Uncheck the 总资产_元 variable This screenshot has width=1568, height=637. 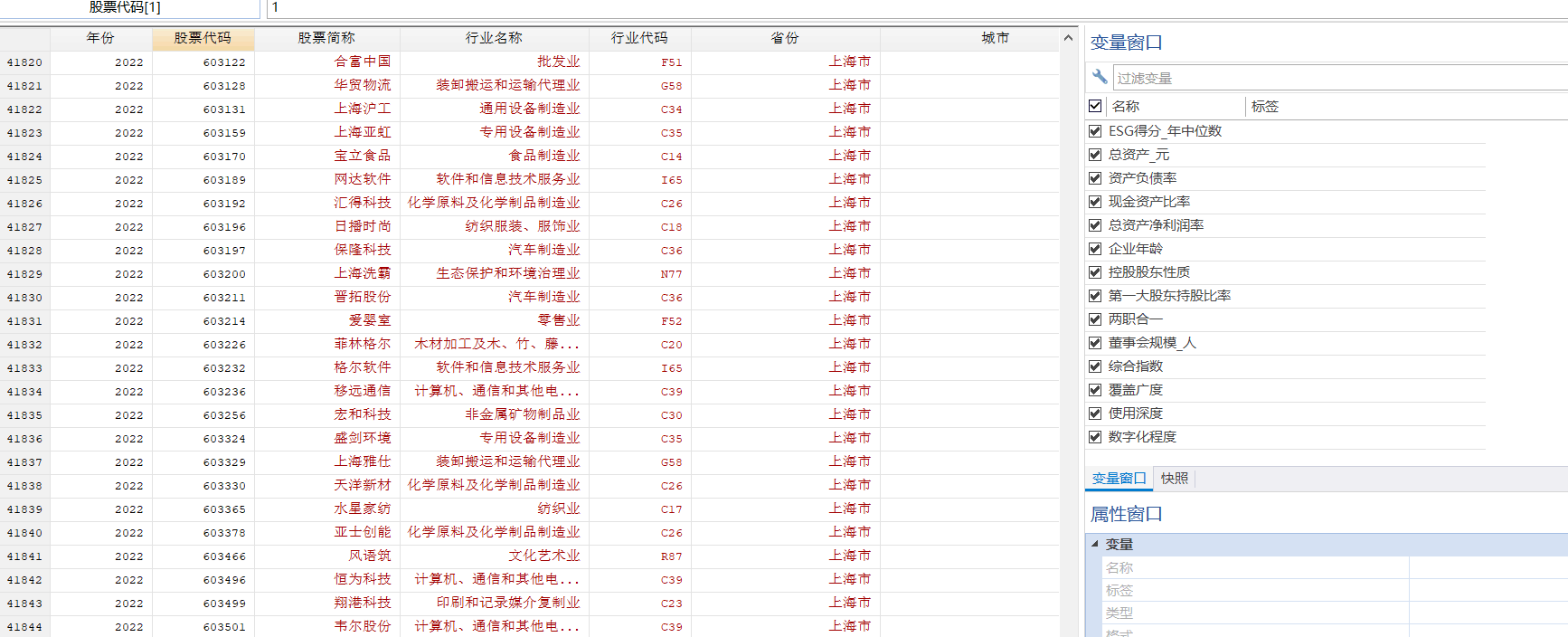click(1095, 155)
